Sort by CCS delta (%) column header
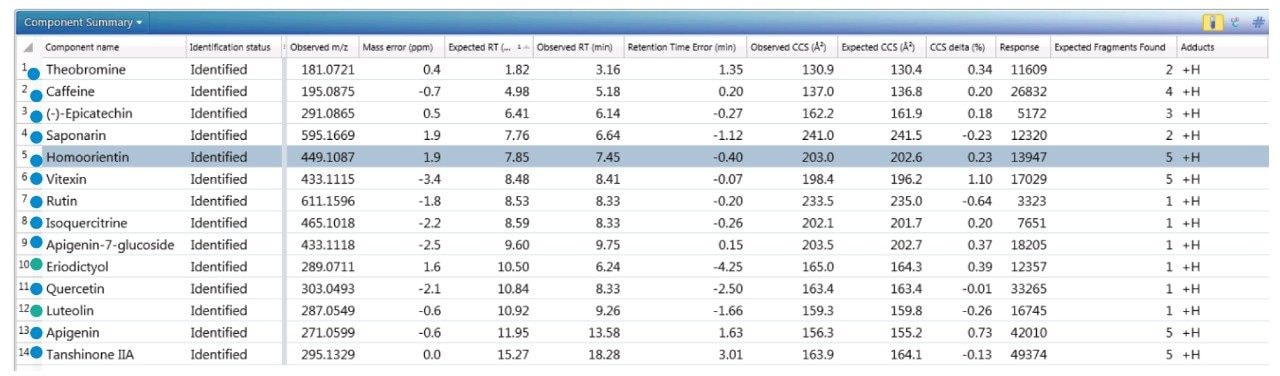 click(958, 48)
